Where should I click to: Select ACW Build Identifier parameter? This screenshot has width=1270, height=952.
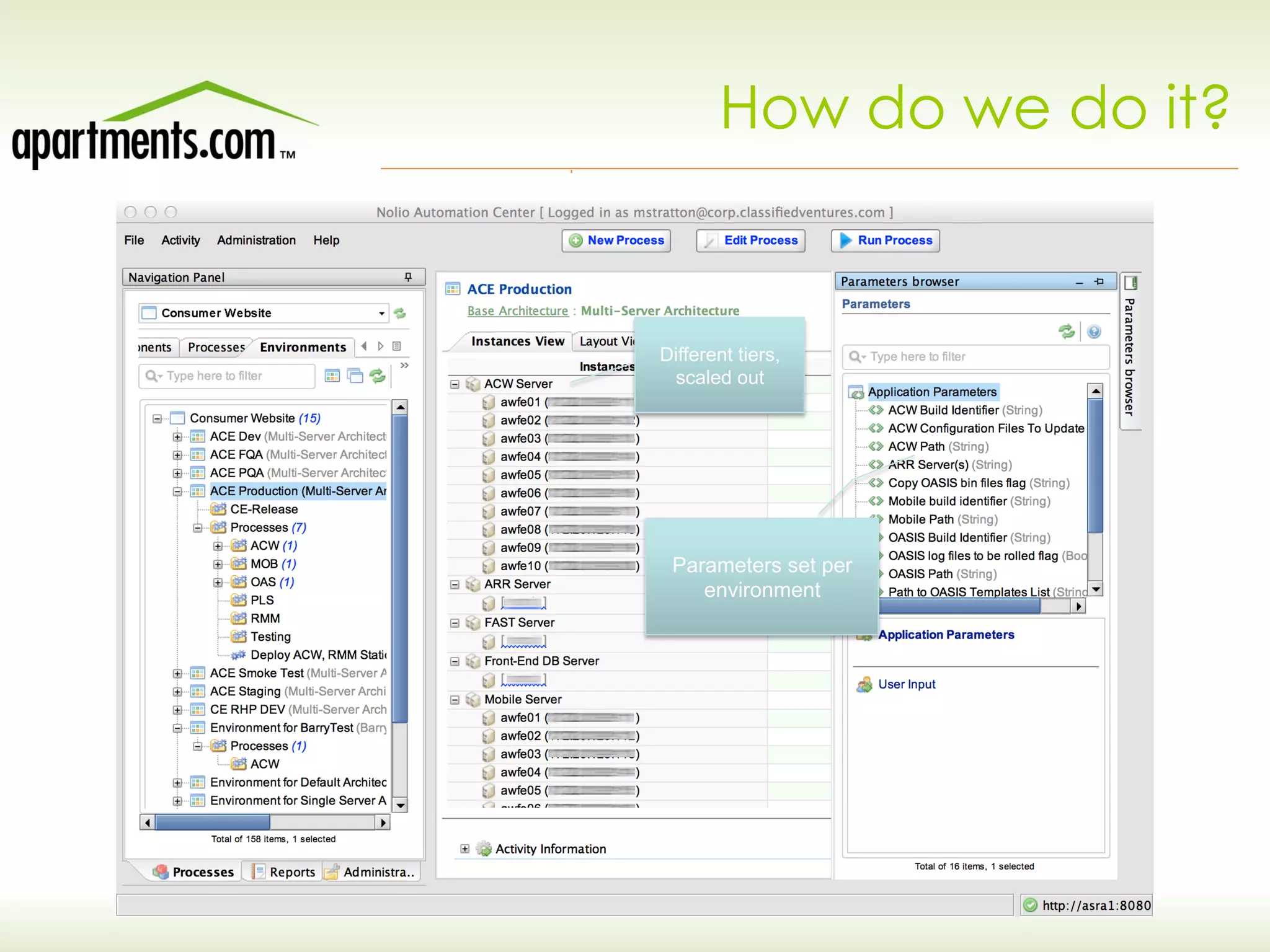[956, 410]
